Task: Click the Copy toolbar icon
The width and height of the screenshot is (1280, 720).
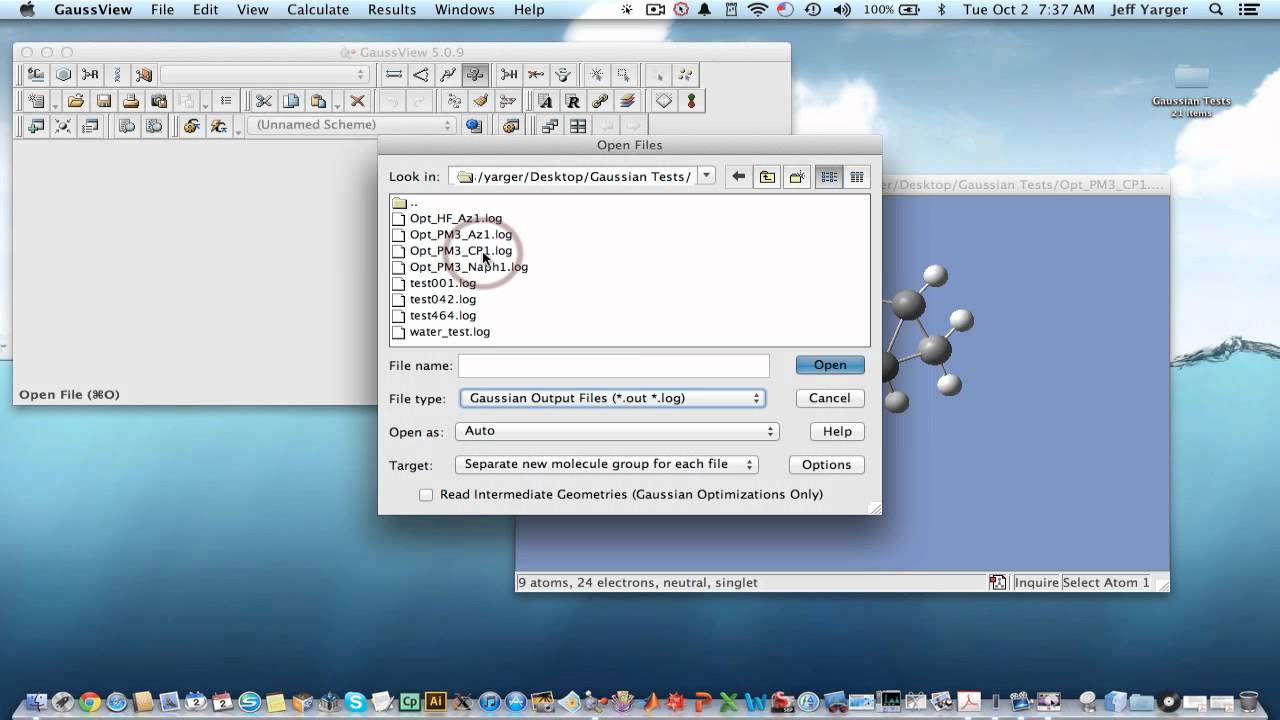Action: (291, 101)
